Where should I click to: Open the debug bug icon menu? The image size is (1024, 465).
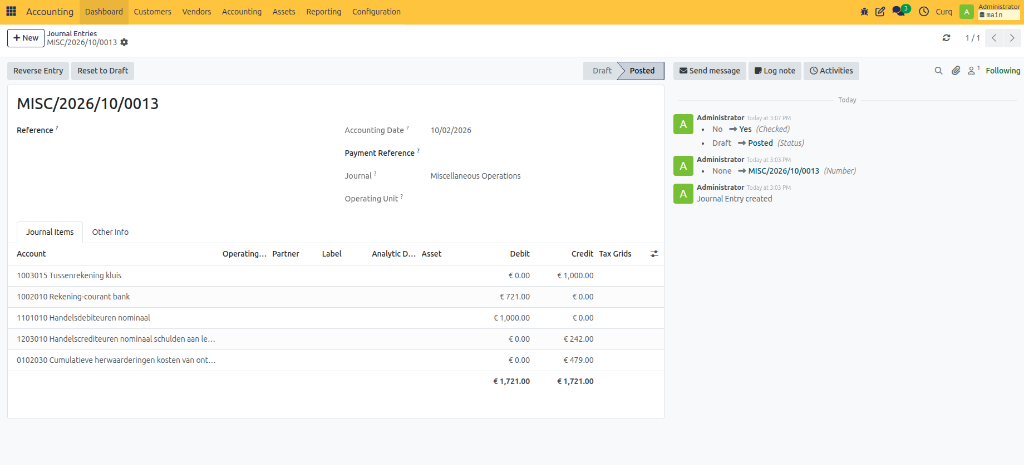pos(864,12)
